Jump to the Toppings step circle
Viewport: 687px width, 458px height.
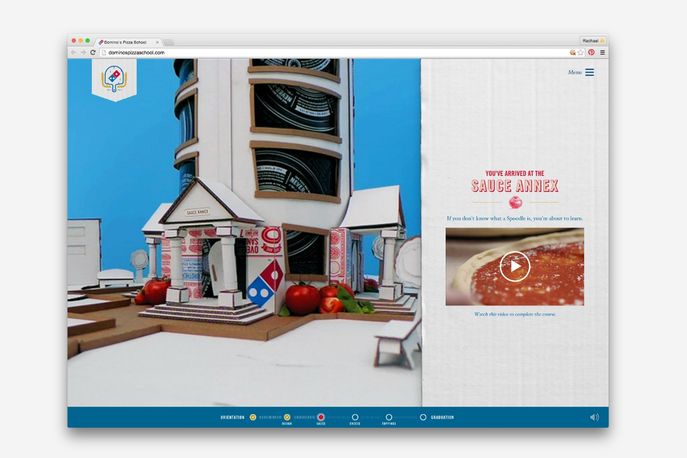pyautogui.click(x=389, y=417)
